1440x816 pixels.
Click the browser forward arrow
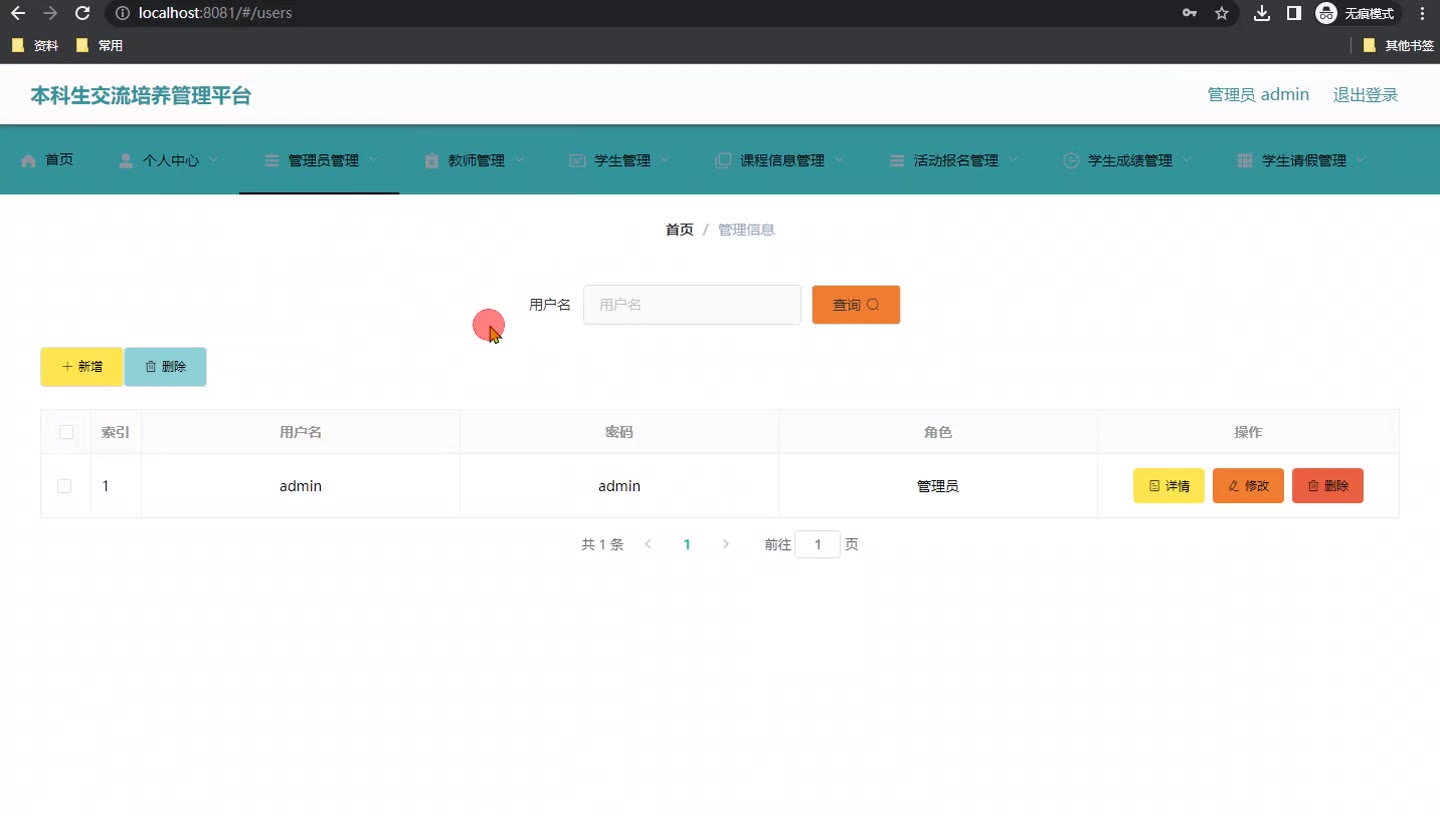[x=50, y=13]
